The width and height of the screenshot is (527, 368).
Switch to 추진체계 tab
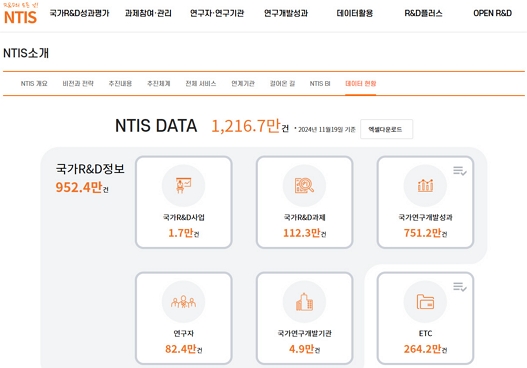tap(159, 84)
